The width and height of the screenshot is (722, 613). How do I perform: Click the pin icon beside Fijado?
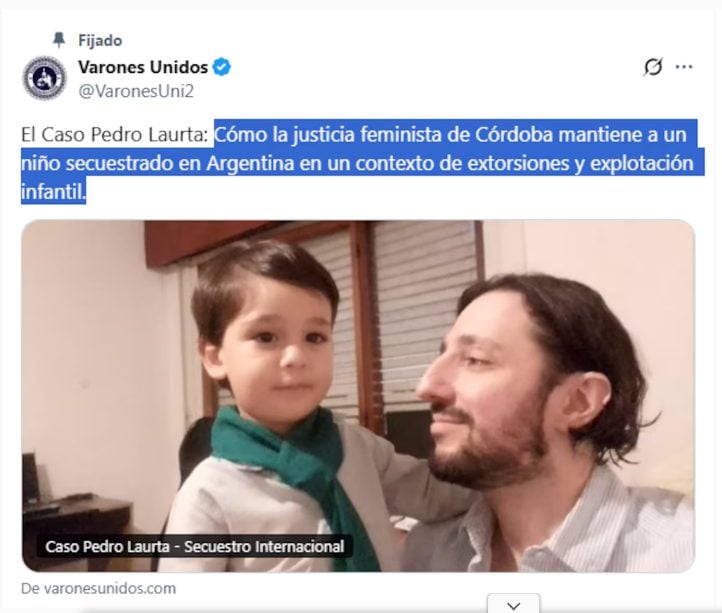59,40
